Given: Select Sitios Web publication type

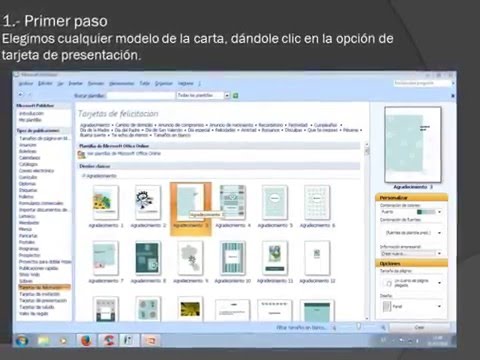Looking at the screenshot, I should point(30,275).
